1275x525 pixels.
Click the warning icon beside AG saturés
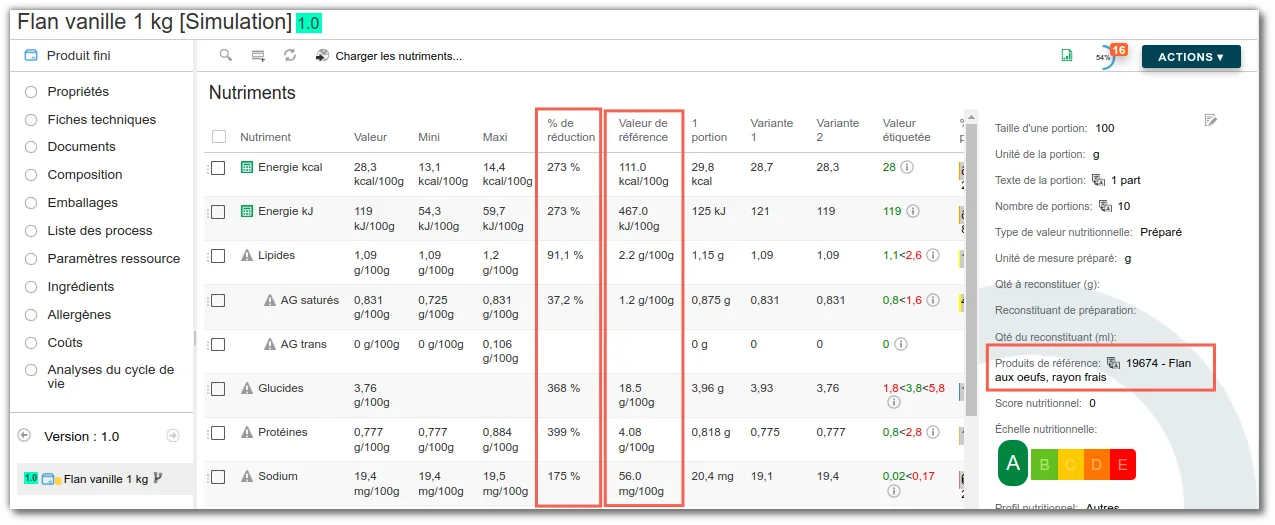(x=270, y=299)
